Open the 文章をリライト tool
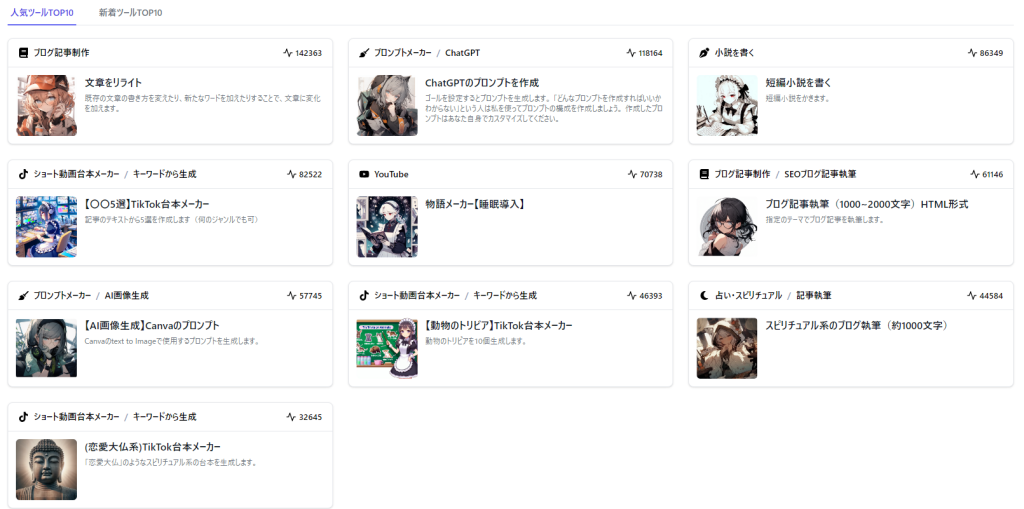 [113, 83]
